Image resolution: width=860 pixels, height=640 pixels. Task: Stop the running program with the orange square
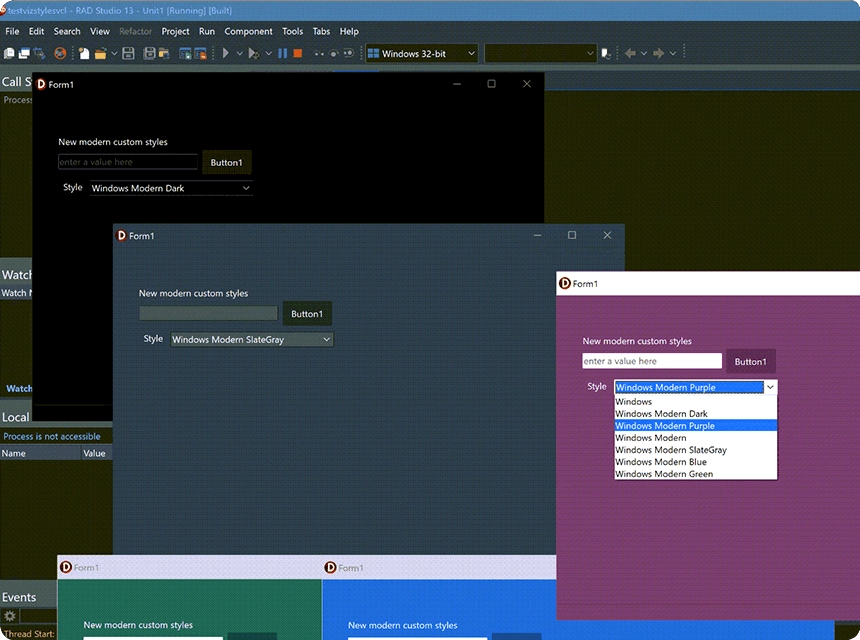tap(298, 53)
